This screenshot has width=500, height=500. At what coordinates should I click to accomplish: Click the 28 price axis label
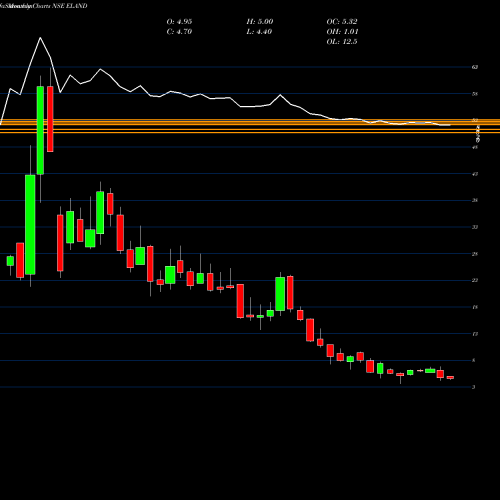(x=475, y=254)
